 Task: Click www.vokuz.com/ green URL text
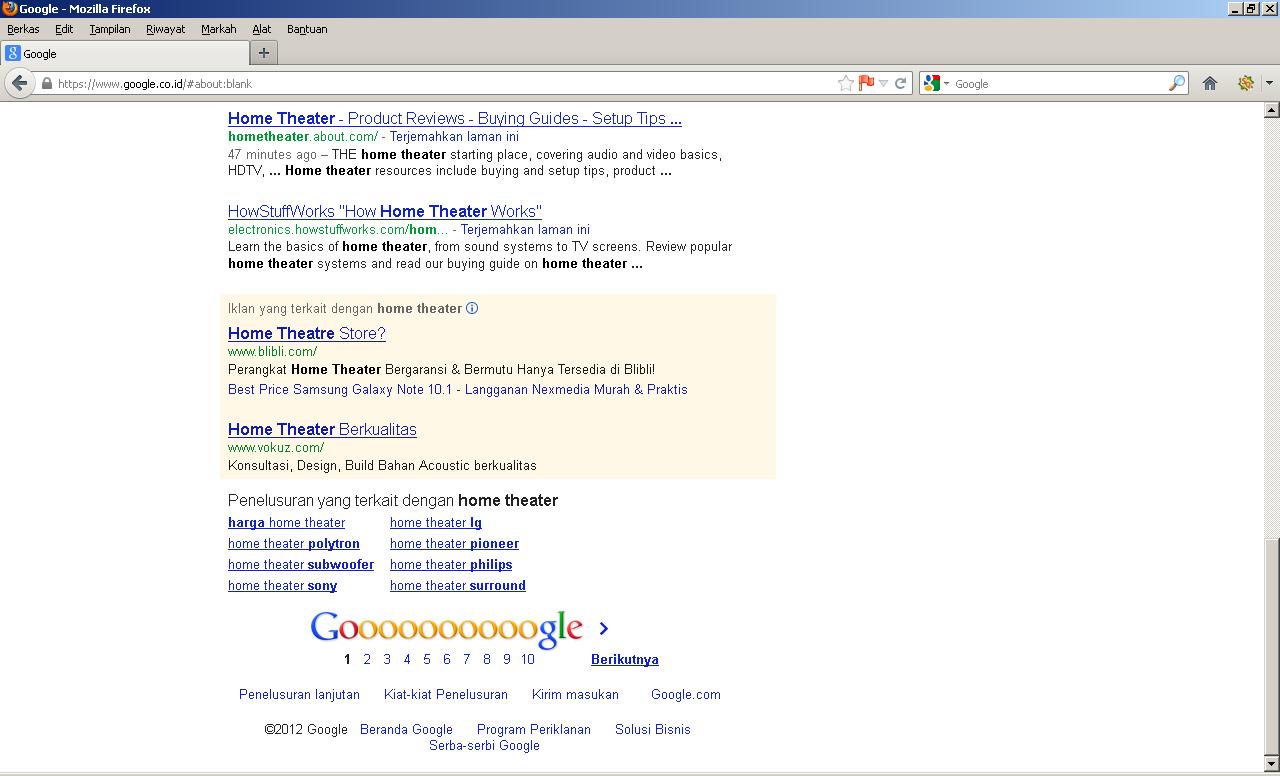(x=276, y=448)
